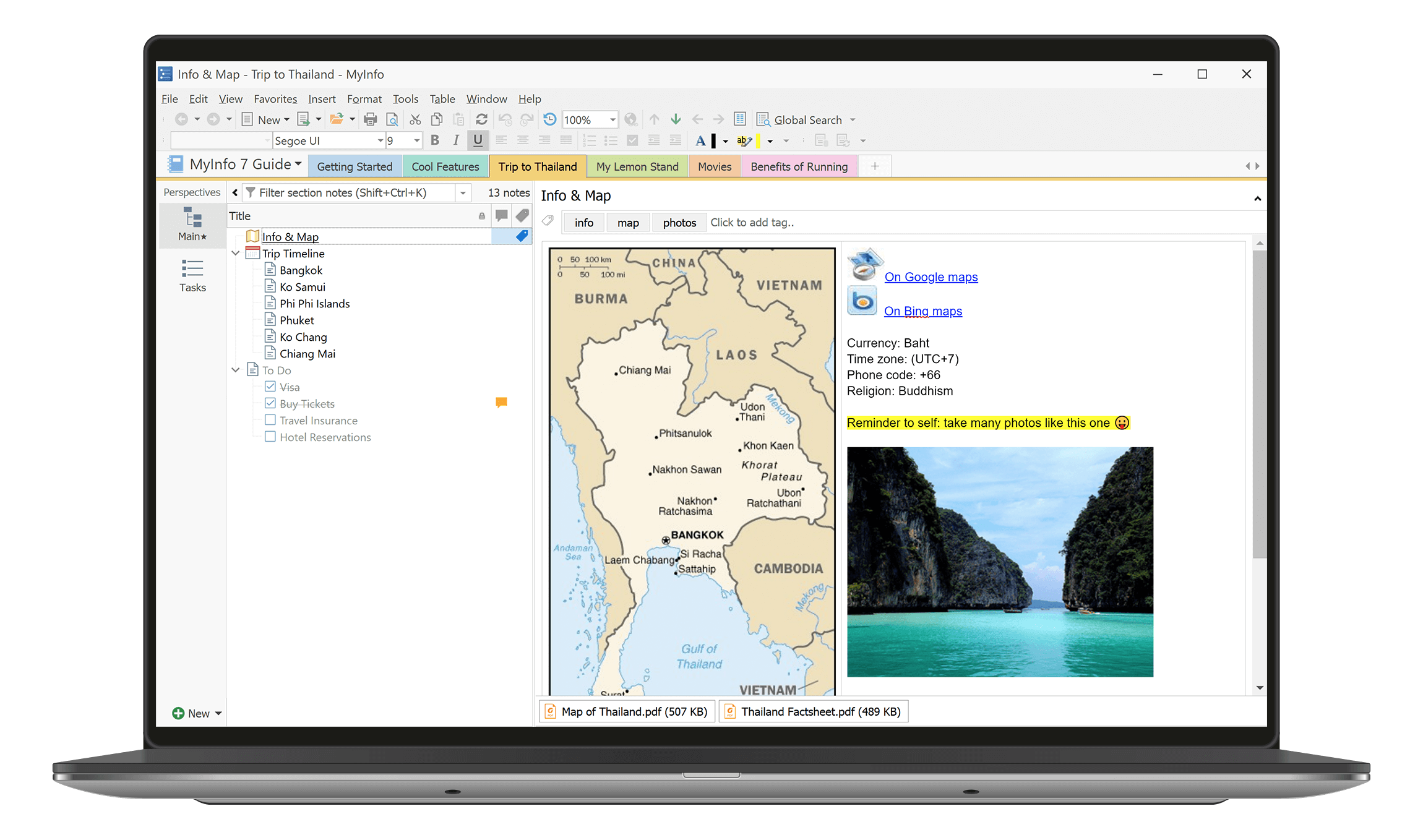
Task: Check the Hotel Reservations checkbox
Action: (x=270, y=437)
